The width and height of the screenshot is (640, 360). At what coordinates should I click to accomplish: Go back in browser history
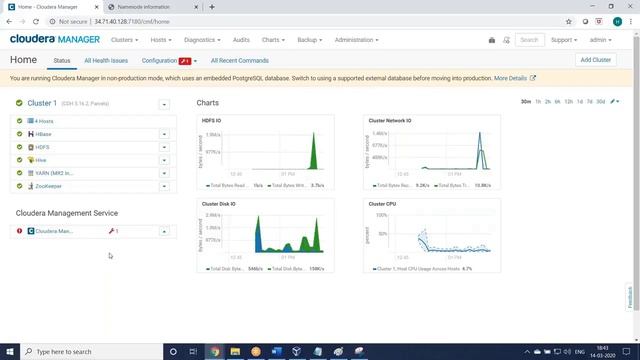pyautogui.click(x=9, y=22)
